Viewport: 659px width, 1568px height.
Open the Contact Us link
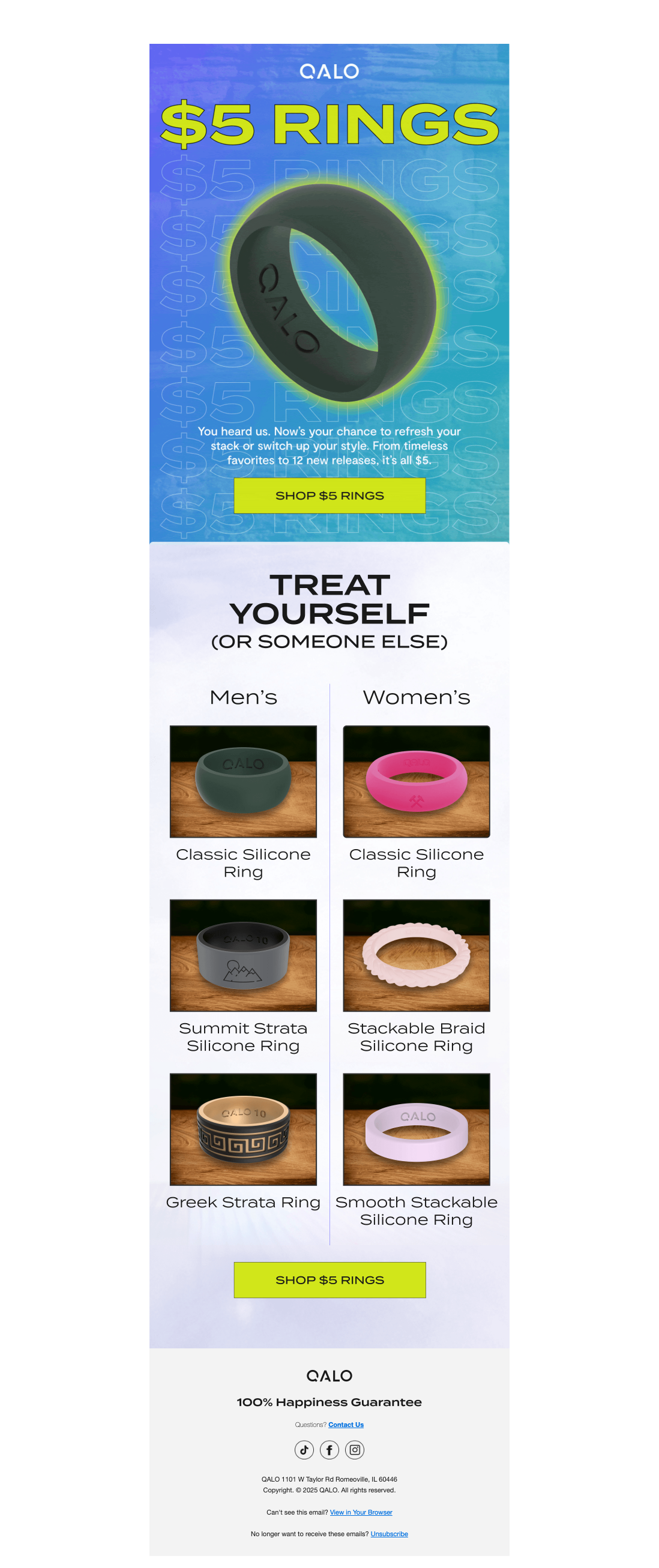(346, 1425)
